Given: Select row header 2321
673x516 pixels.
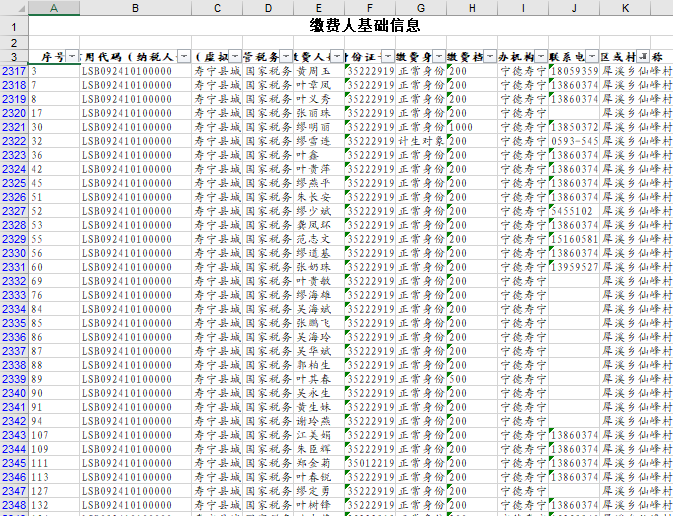Looking at the screenshot, I should point(14,127).
